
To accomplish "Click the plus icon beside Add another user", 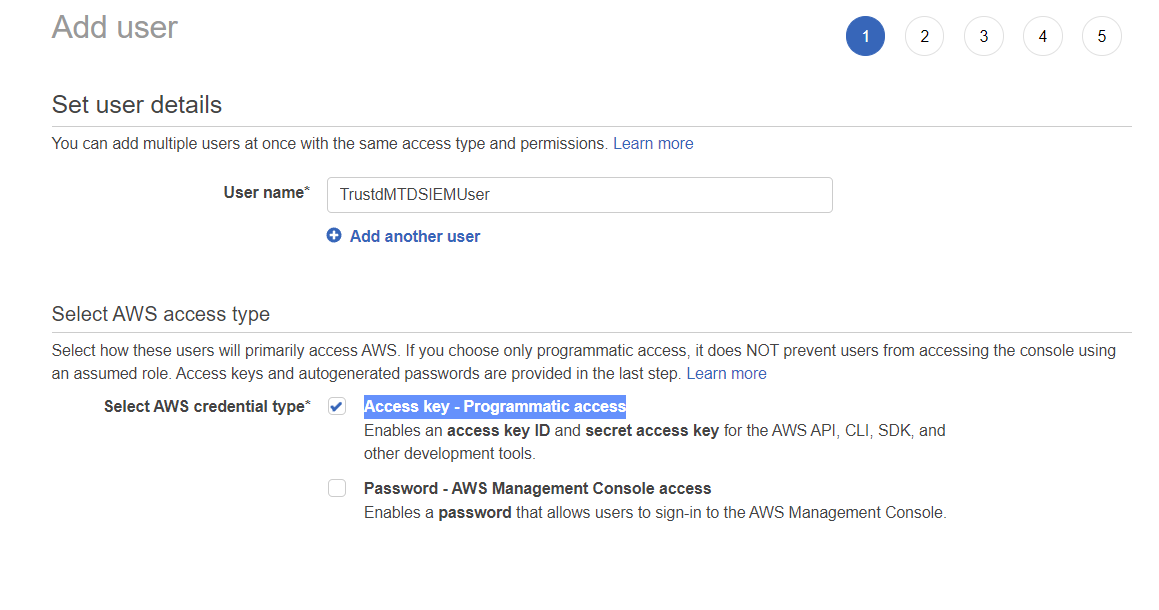I will click(334, 235).
